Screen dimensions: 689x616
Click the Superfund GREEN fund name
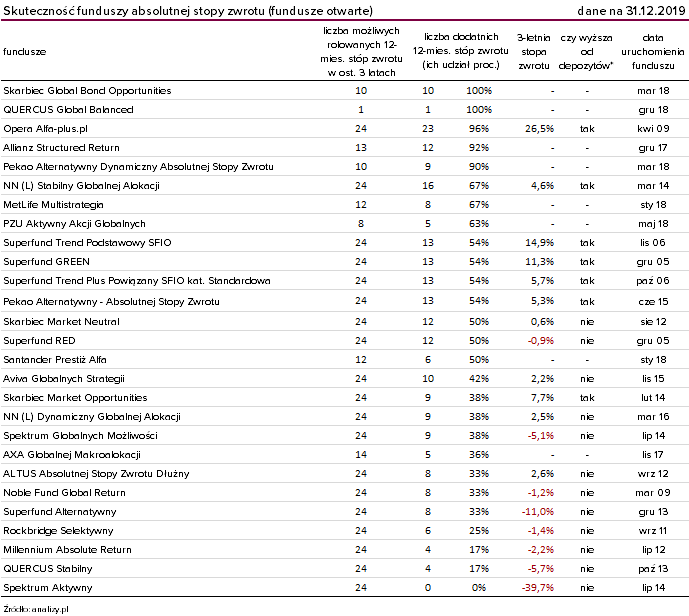46,262
